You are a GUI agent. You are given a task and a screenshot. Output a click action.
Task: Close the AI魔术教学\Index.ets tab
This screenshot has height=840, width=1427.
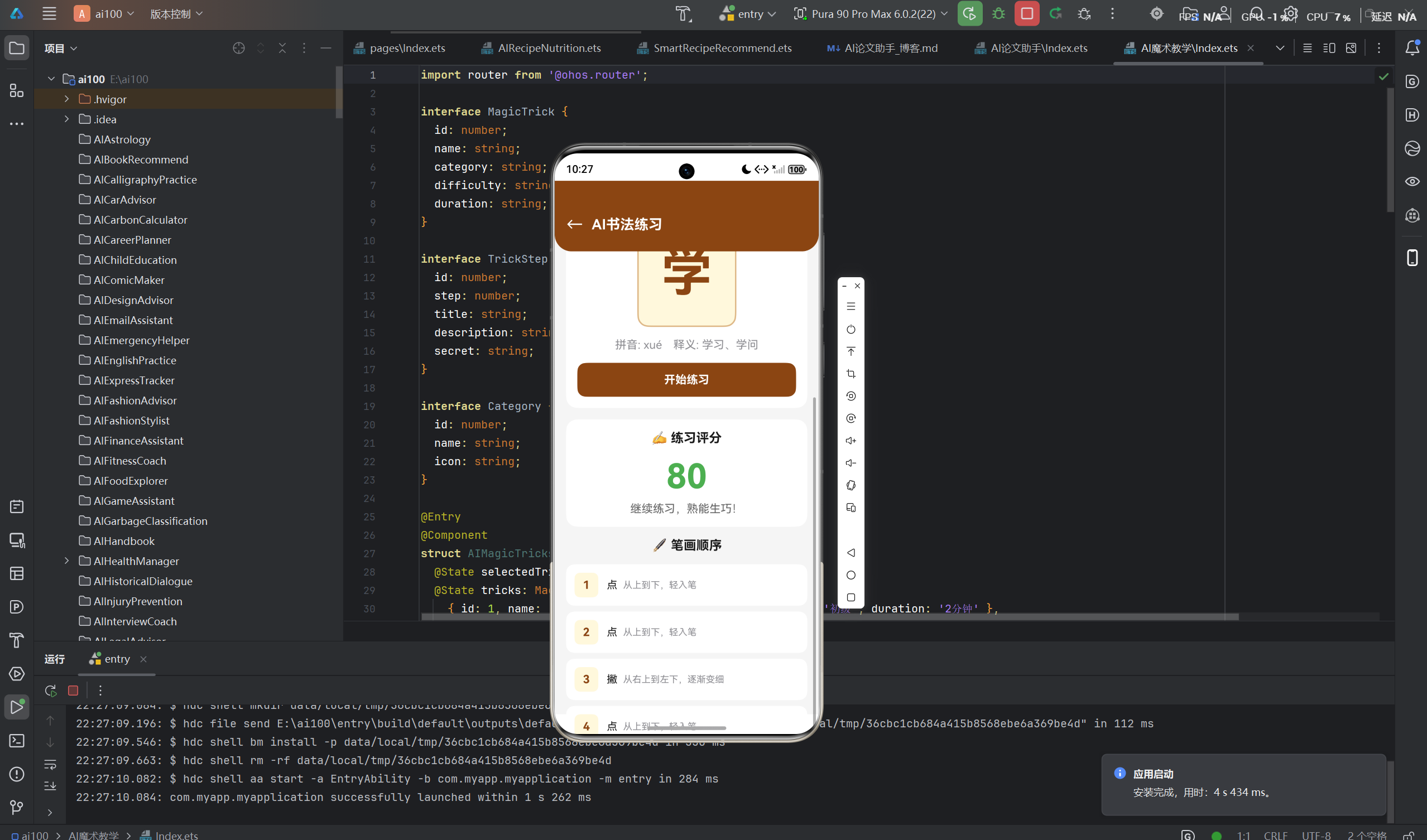click(x=1250, y=48)
